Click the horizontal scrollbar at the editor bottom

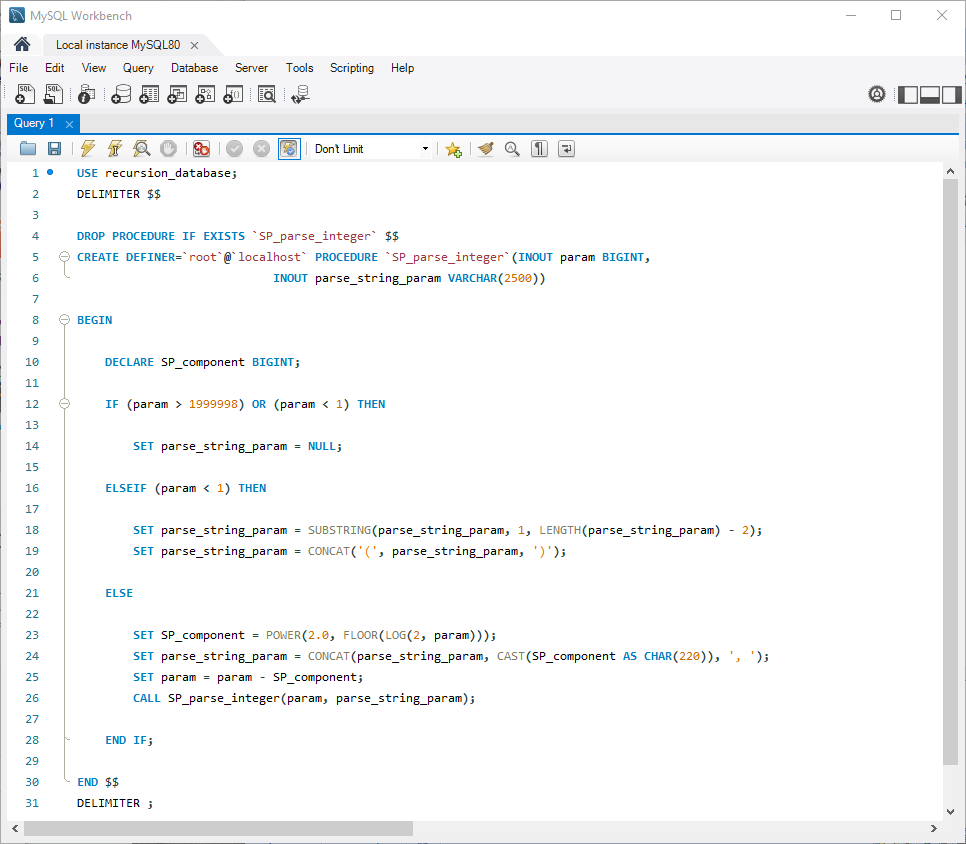click(x=218, y=829)
